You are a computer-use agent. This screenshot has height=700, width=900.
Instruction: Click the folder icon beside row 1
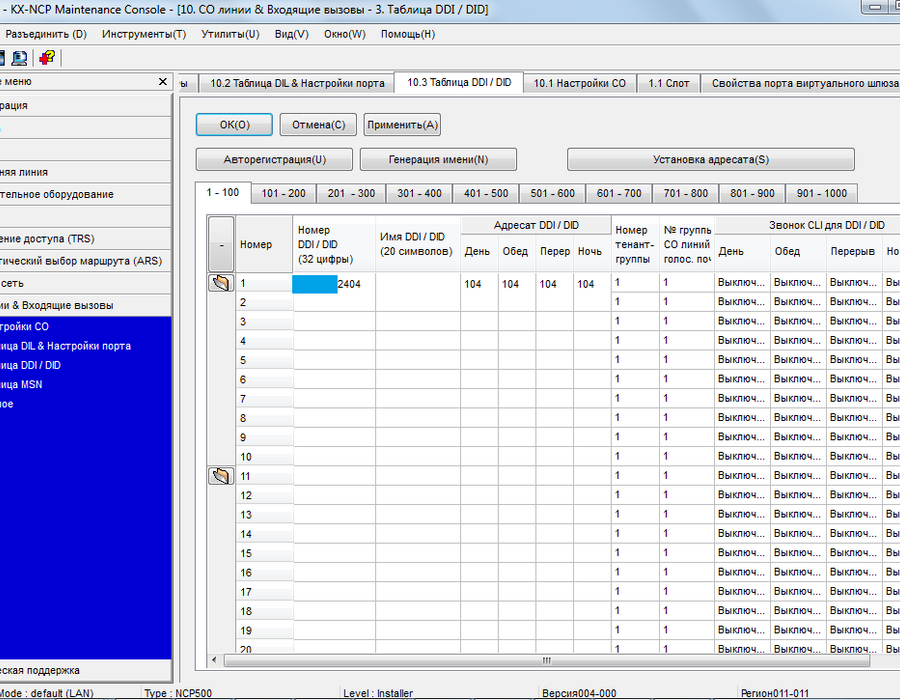pos(221,283)
